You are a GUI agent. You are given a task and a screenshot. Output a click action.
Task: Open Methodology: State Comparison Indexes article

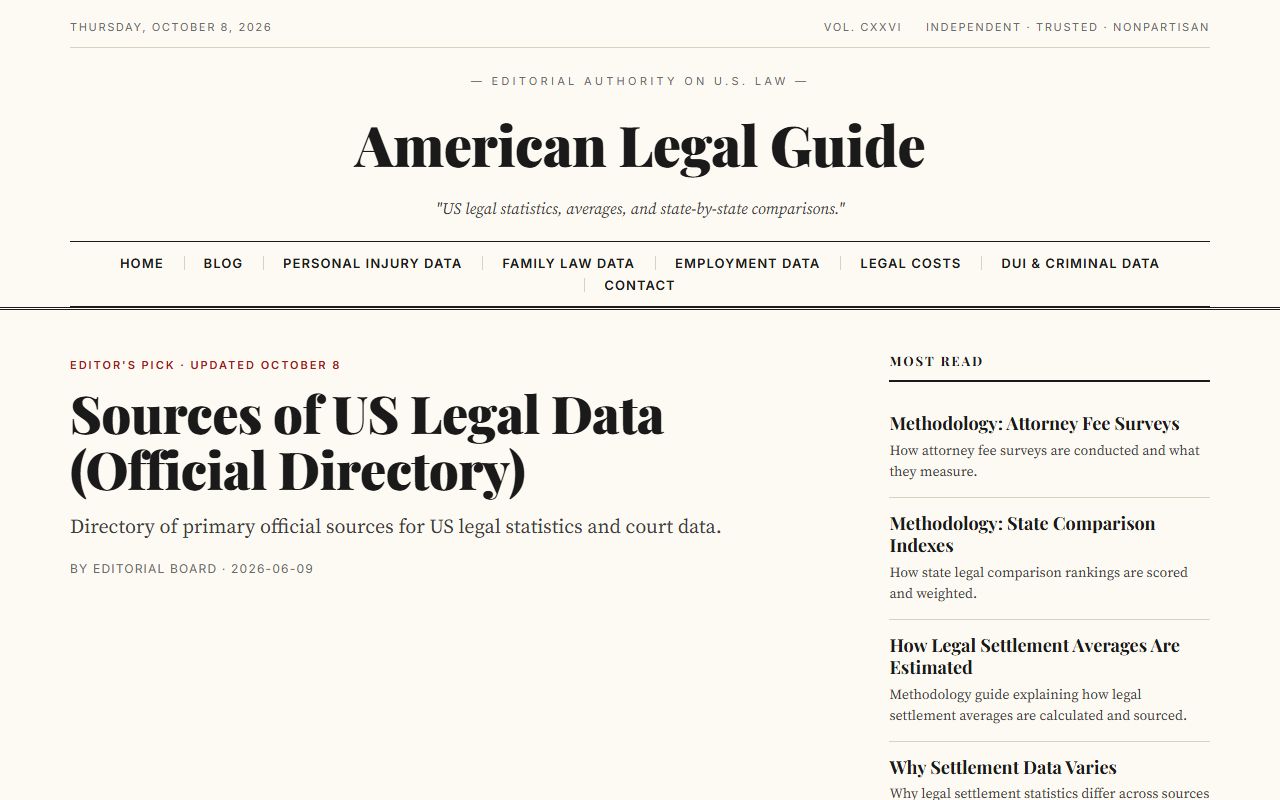pyautogui.click(x=1022, y=534)
